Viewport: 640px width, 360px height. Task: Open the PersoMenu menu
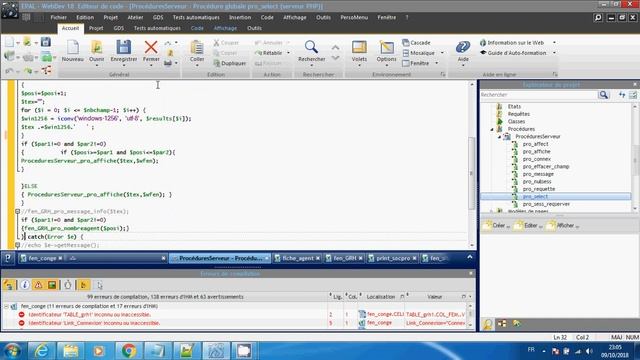tap(354, 18)
